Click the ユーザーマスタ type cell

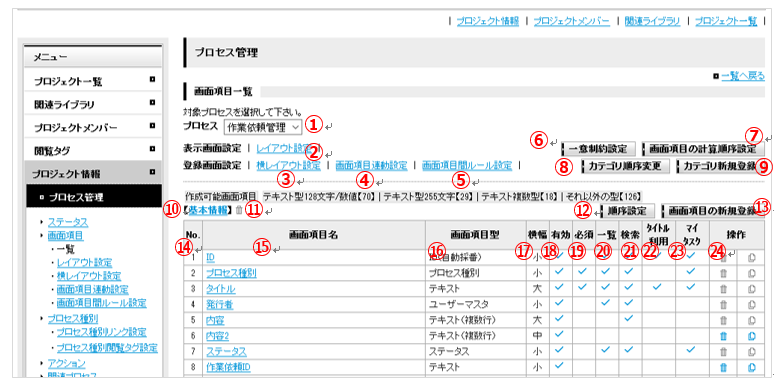[476, 305]
